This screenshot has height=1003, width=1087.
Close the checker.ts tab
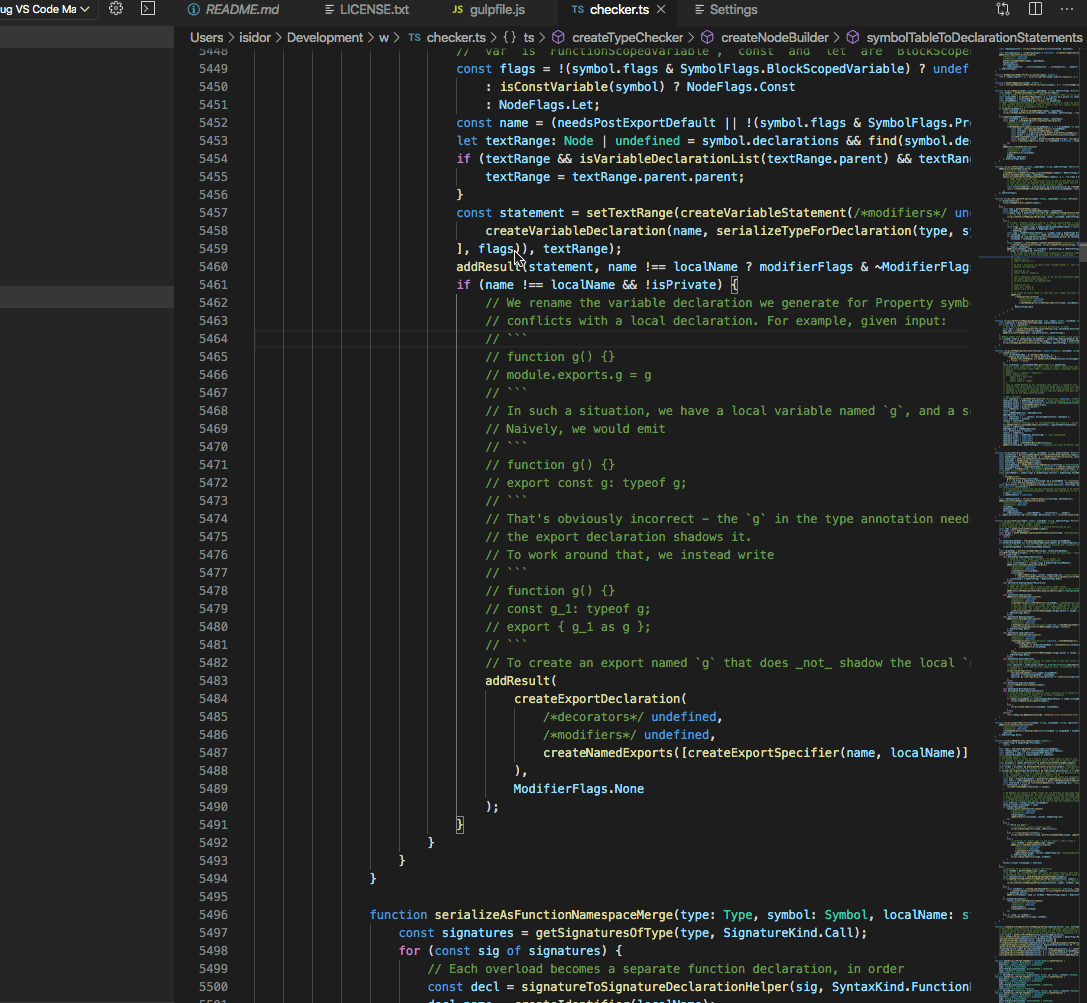pyautogui.click(x=661, y=9)
